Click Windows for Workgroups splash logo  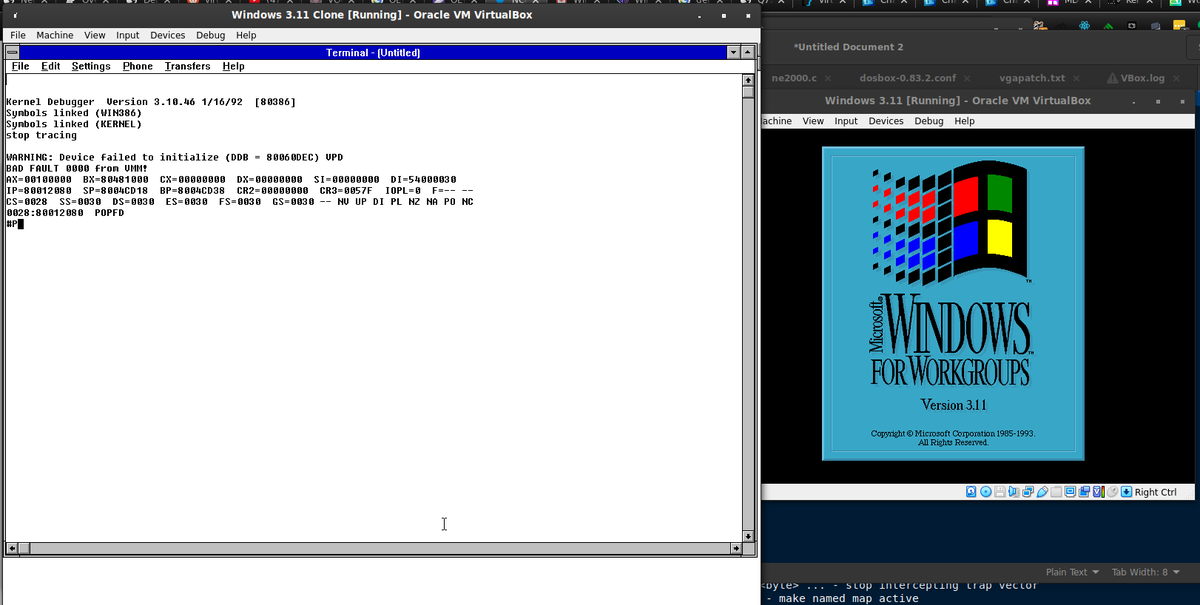click(953, 303)
